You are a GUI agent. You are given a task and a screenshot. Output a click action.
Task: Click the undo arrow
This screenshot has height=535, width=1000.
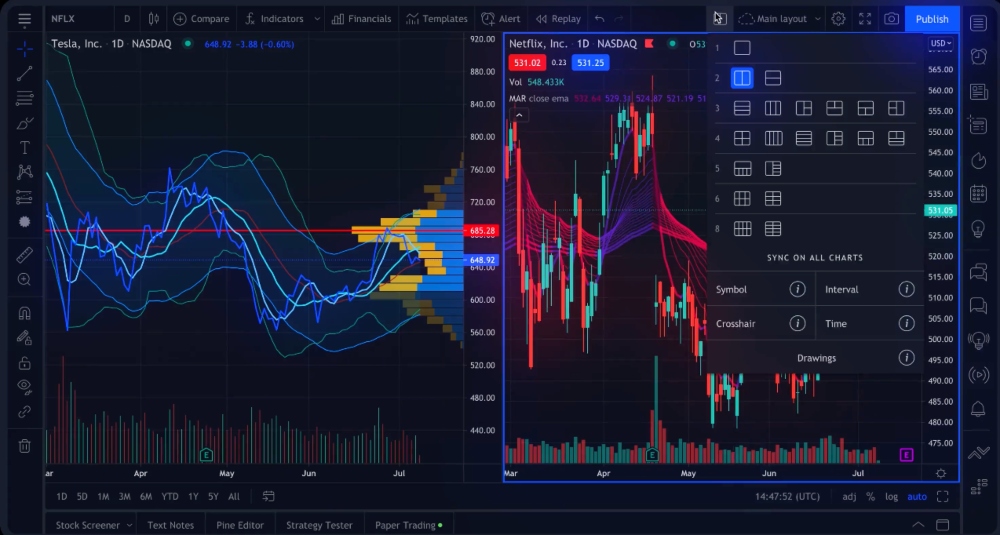[599, 19]
